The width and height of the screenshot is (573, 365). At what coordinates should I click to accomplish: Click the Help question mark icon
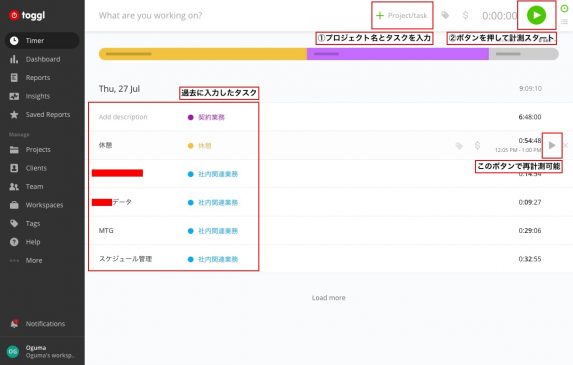(14, 242)
